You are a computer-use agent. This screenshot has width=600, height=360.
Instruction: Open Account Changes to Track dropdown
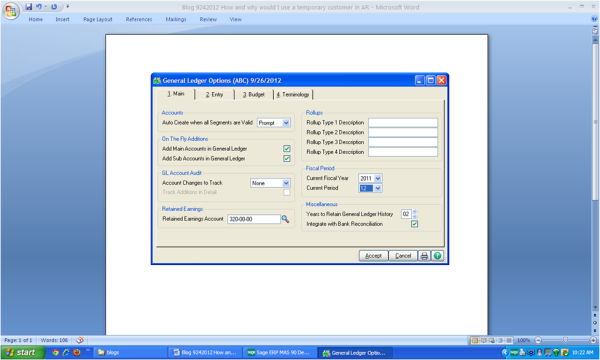(286, 183)
